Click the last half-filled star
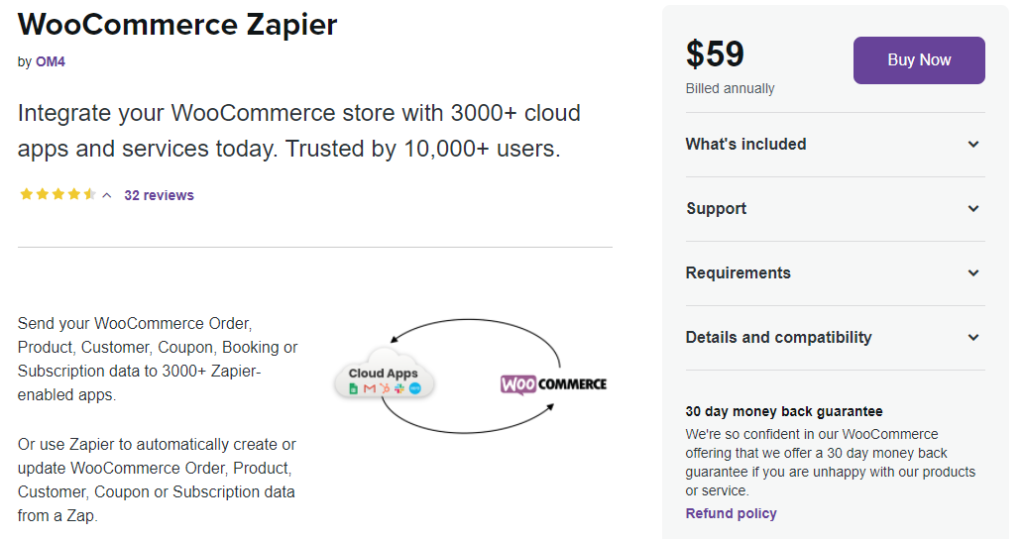1024x539 pixels. pos(90,194)
